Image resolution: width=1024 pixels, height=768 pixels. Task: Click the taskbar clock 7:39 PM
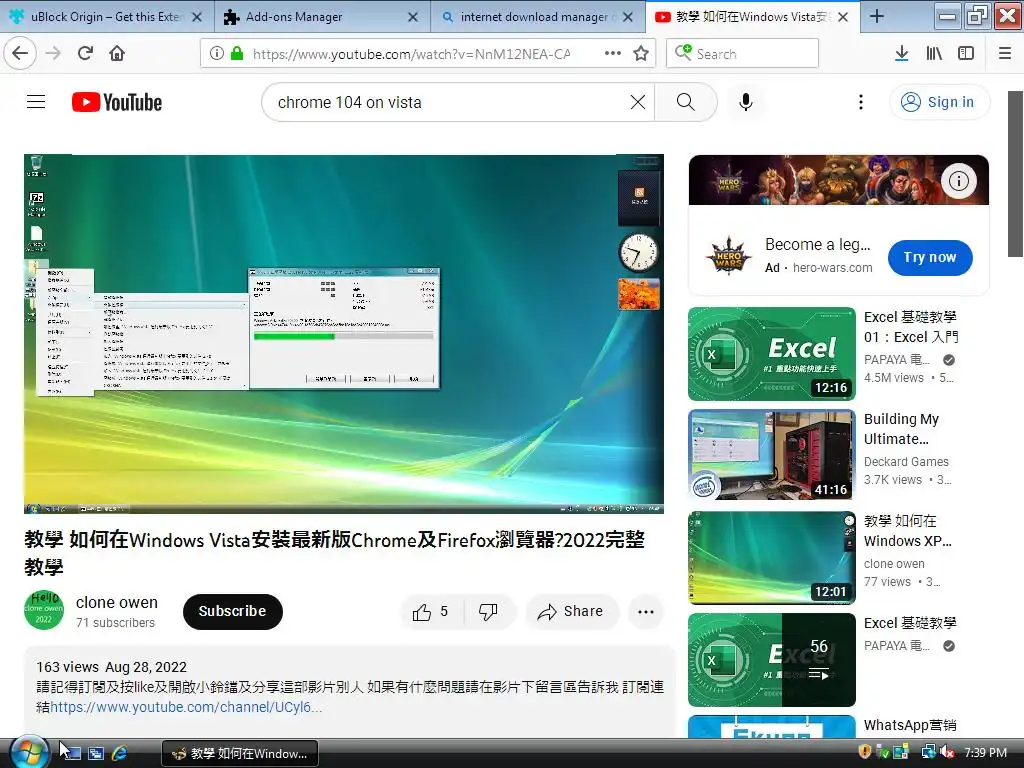(985, 752)
